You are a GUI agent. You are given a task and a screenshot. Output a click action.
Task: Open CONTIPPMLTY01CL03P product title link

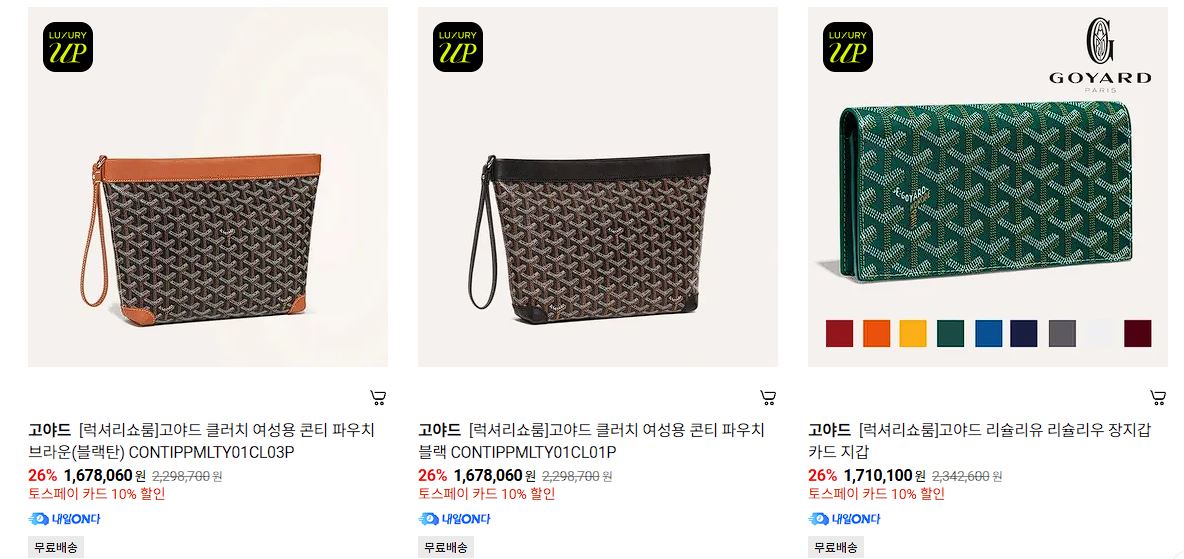click(202, 441)
